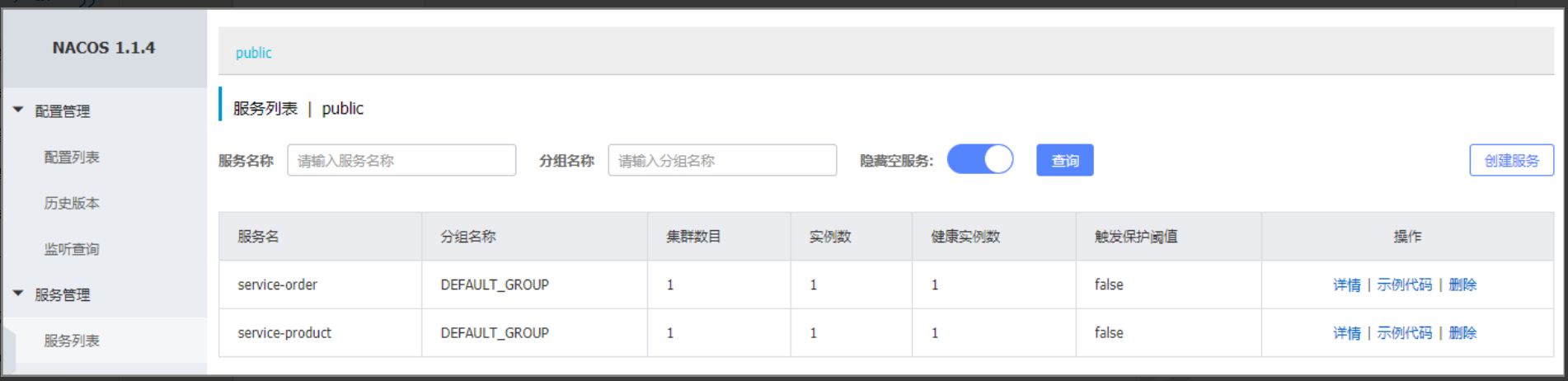Collapse the 配置管理 menu arrow
The height and width of the screenshot is (381, 1568).
point(18,110)
